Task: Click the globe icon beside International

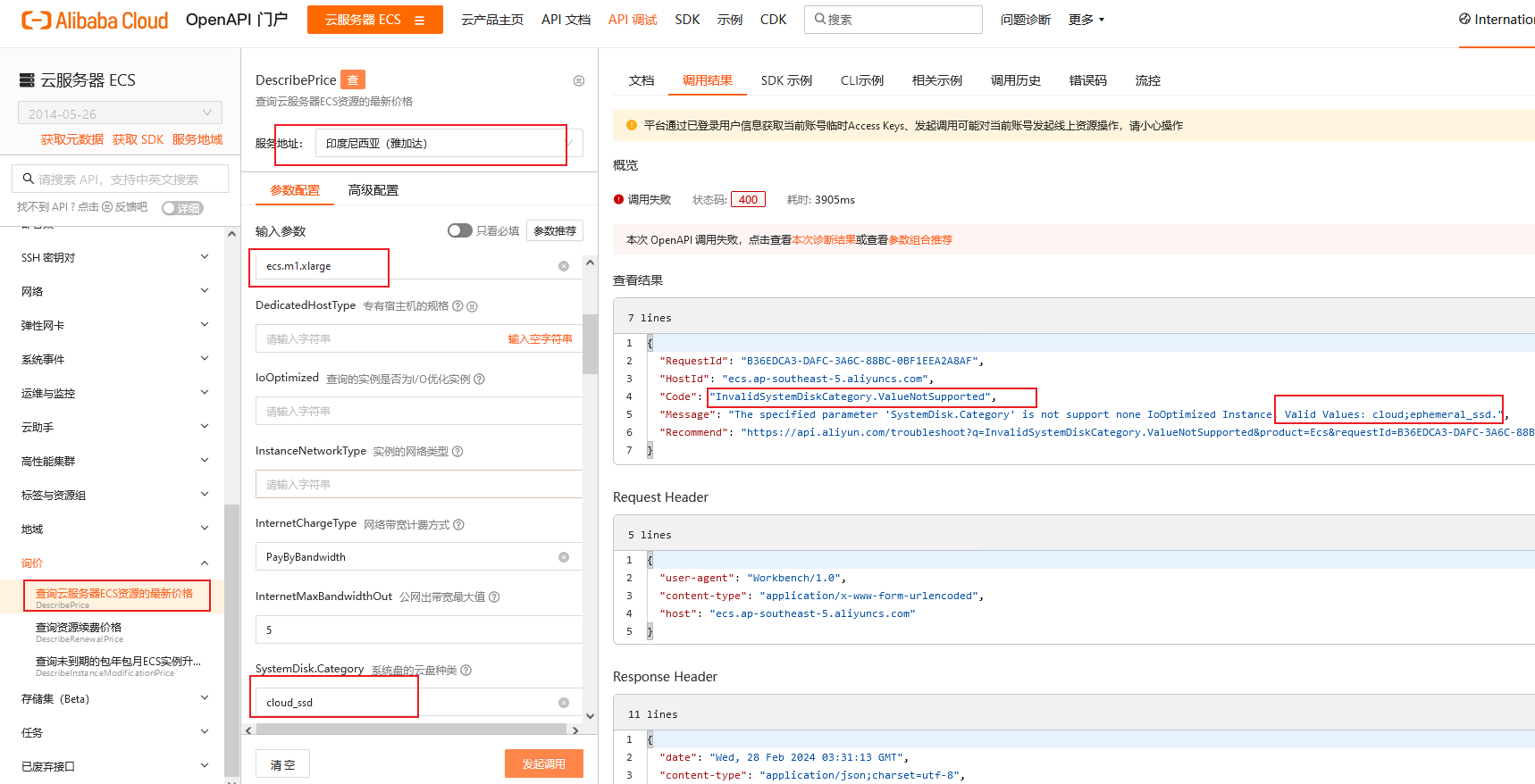Action: (x=1464, y=19)
